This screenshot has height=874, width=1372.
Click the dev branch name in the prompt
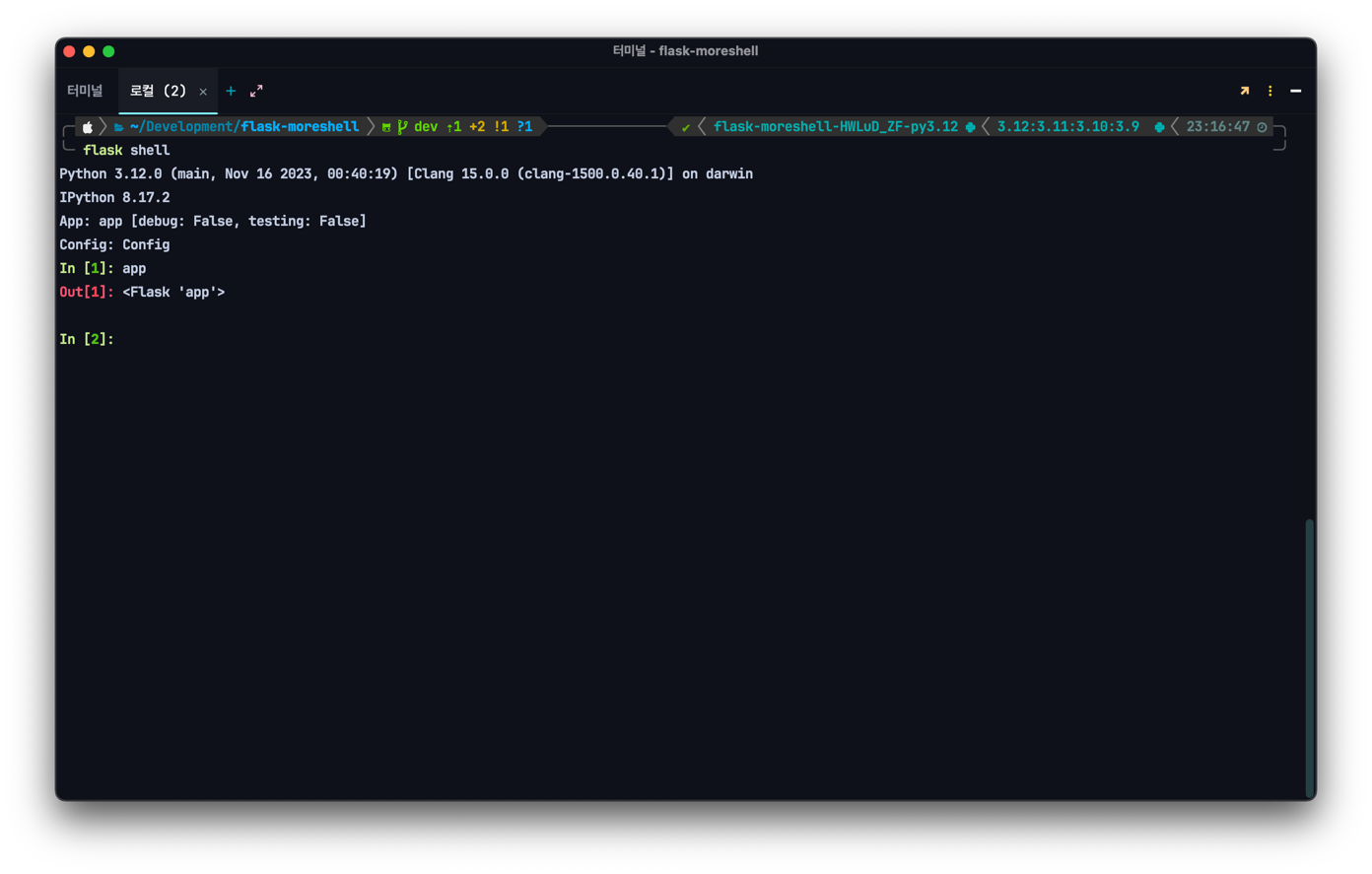click(425, 126)
